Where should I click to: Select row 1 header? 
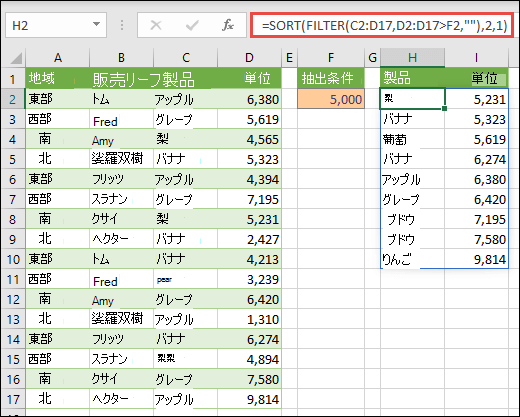click(x=13, y=79)
